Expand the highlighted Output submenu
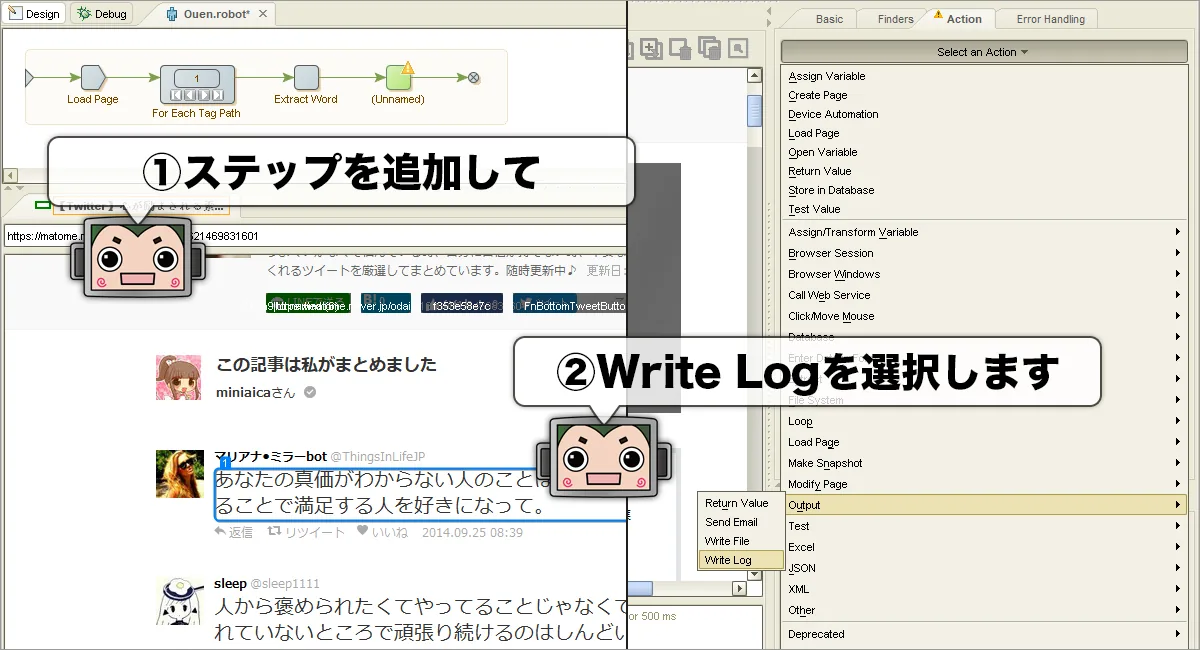Viewport: 1200px width, 650px height. pyautogui.click(x=984, y=505)
